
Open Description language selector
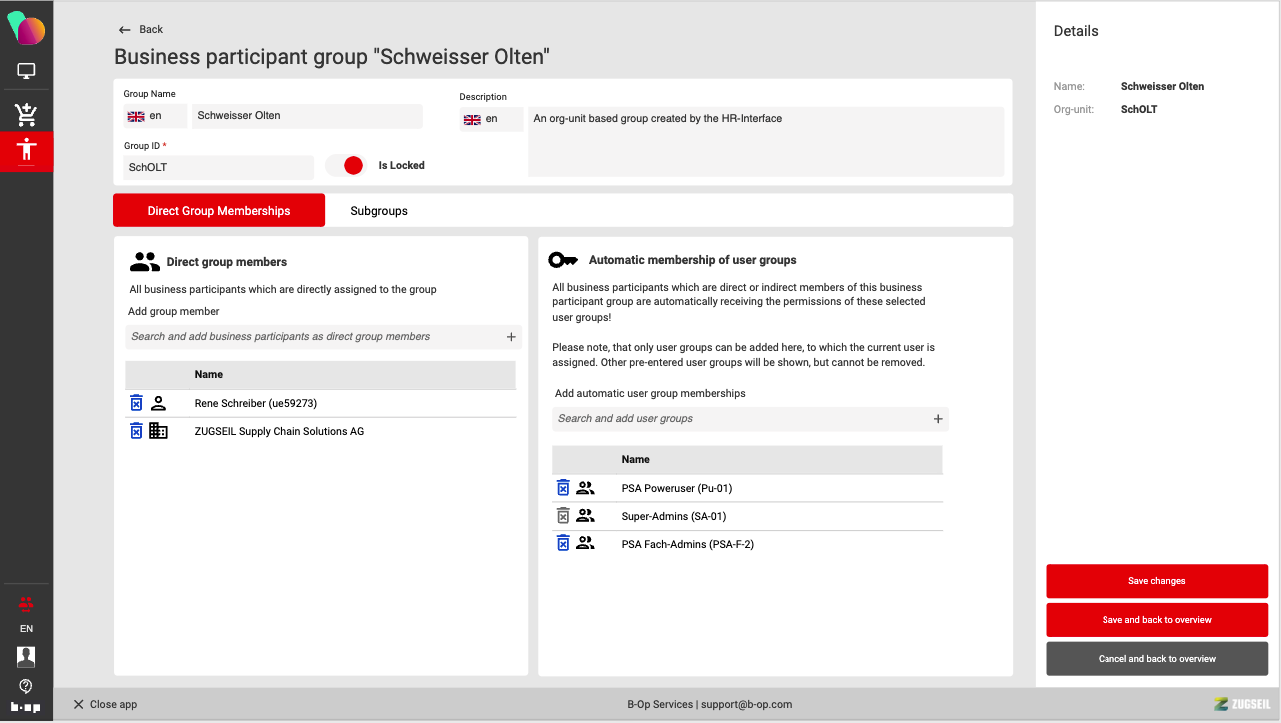490,119
